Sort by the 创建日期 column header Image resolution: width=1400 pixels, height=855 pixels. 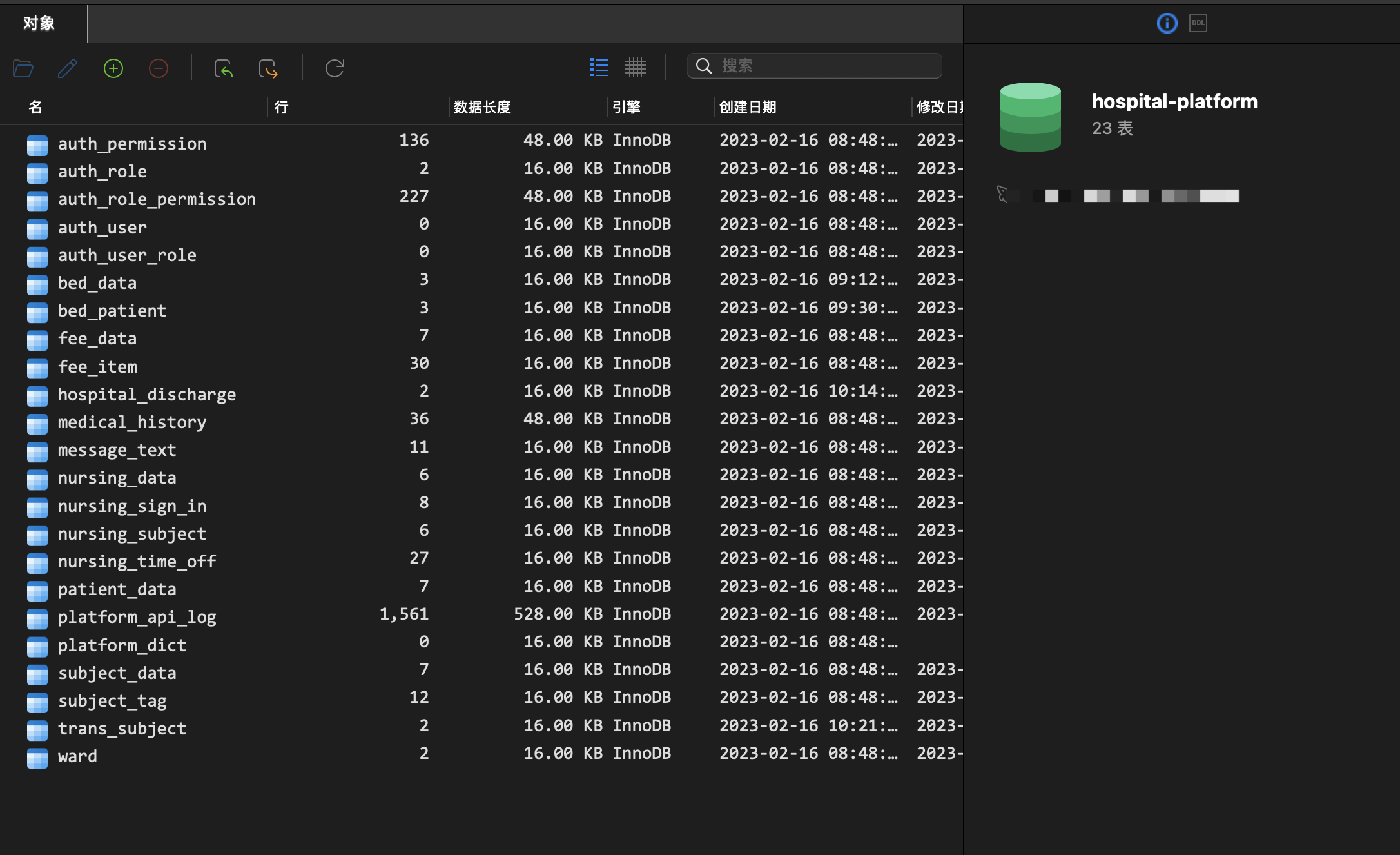pos(748,107)
